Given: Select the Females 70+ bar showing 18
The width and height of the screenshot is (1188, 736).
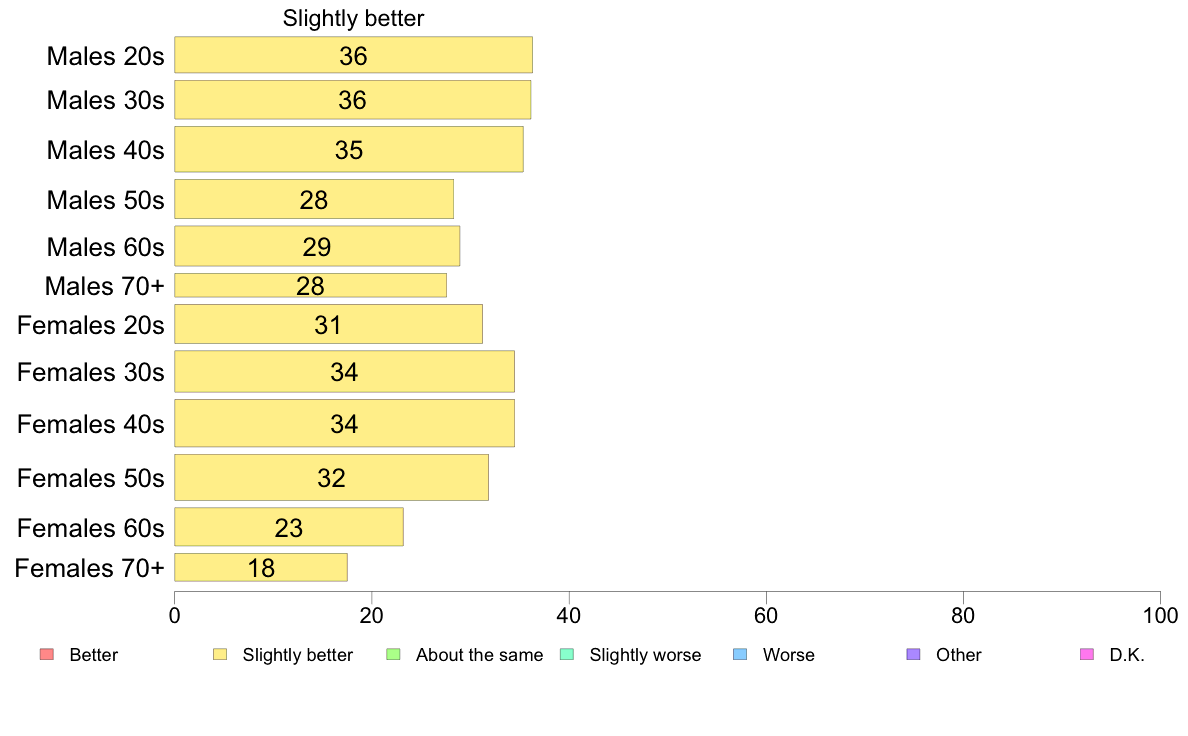Looking at the screenshot, I should point(261,568).
